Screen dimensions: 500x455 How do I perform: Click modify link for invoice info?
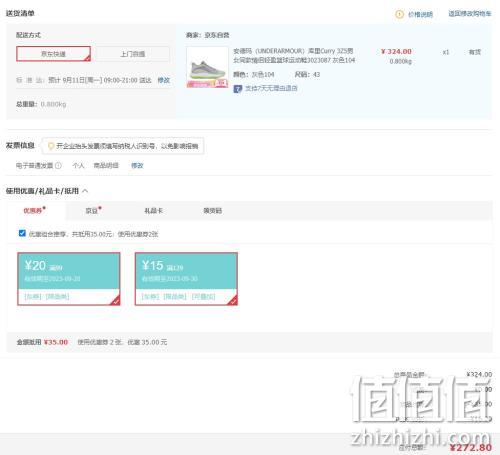tap(137, 166)
